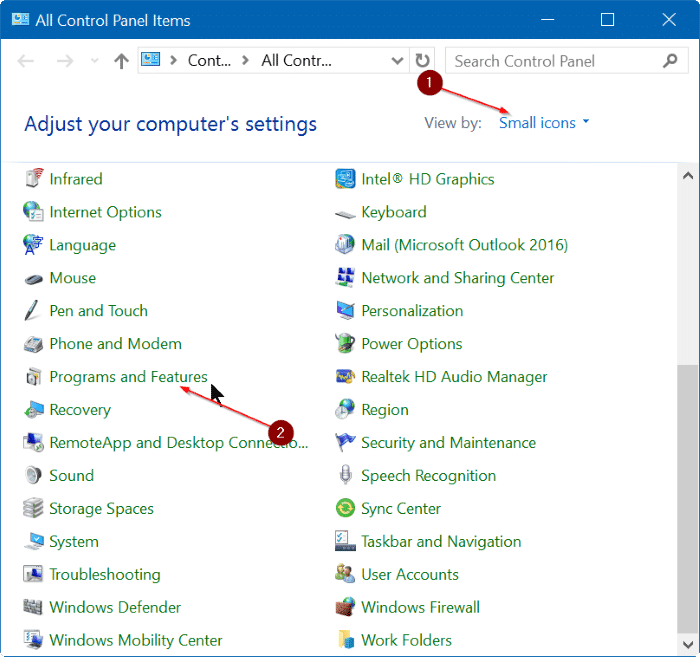This screenshot has width=700, height=657.
Task: Click the All Contr... breadcrumb segment
Action: pyautogui.click(x=296, y=60)
